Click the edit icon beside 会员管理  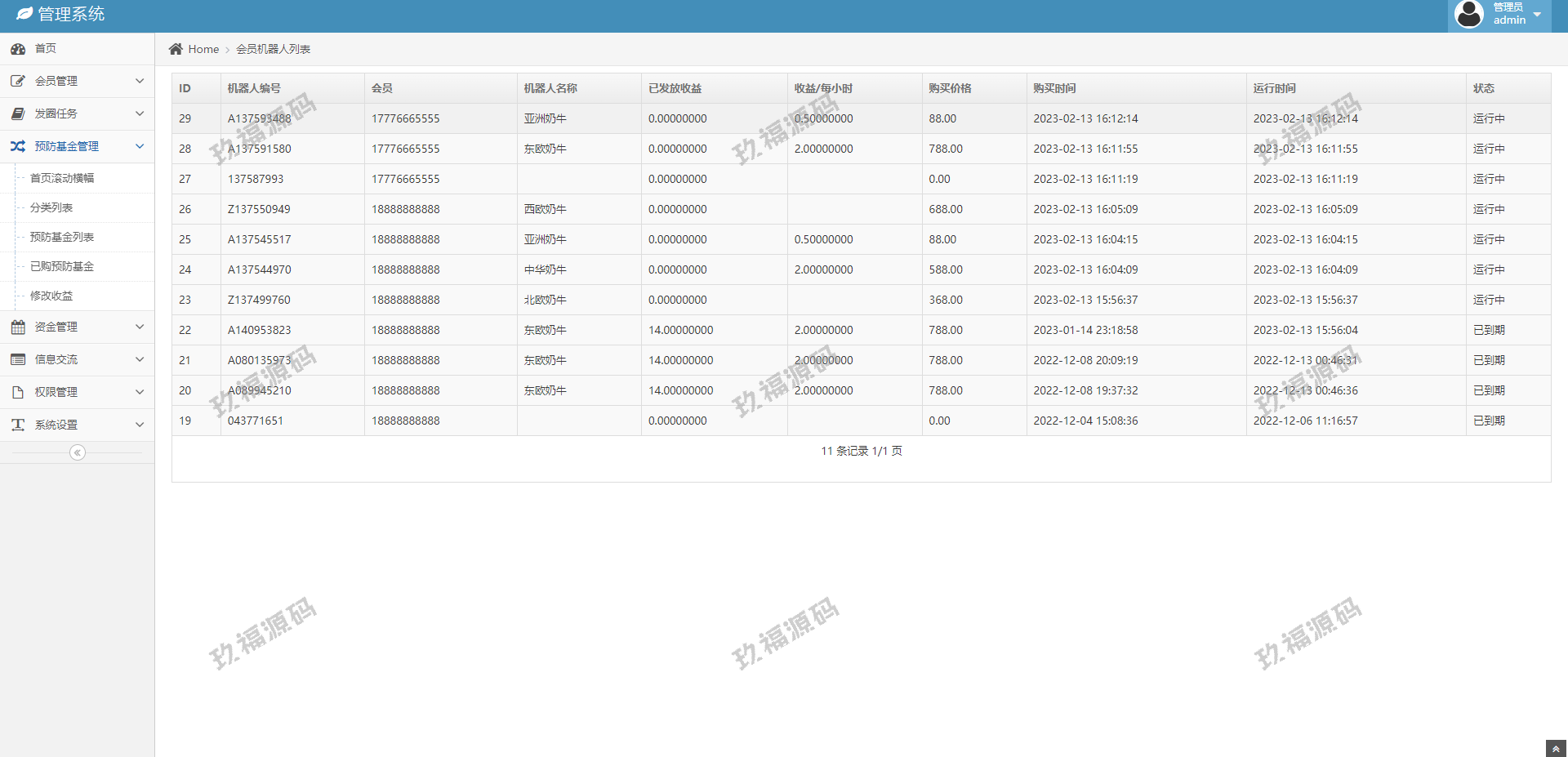(18, 81)
